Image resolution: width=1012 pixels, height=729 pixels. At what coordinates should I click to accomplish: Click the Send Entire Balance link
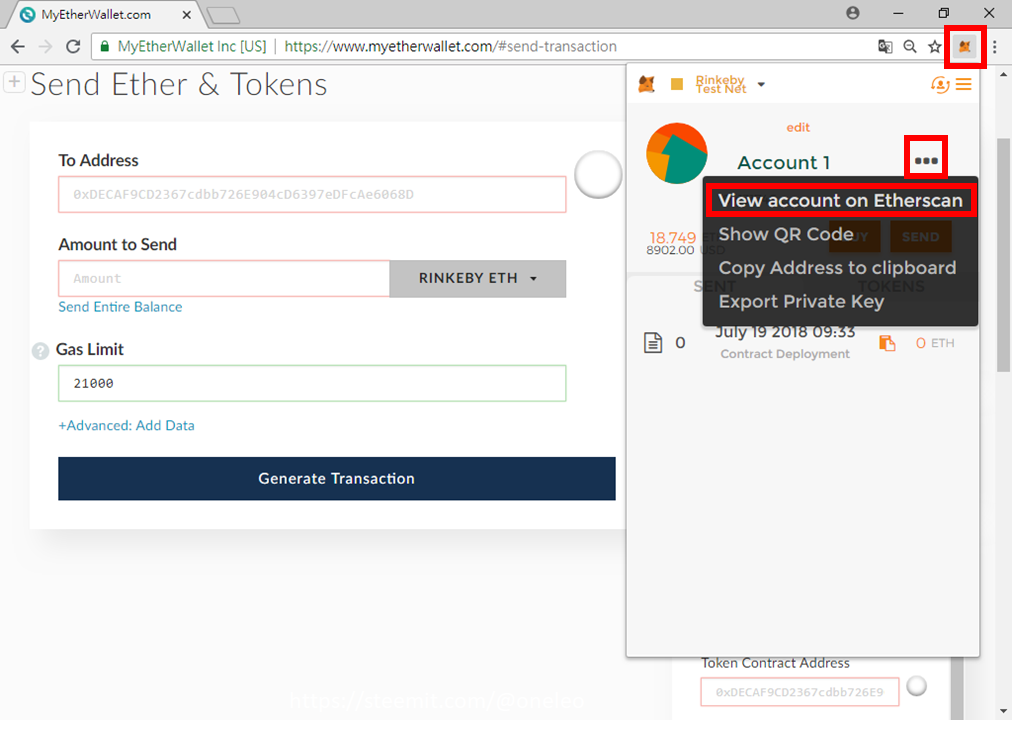[120, 307]
